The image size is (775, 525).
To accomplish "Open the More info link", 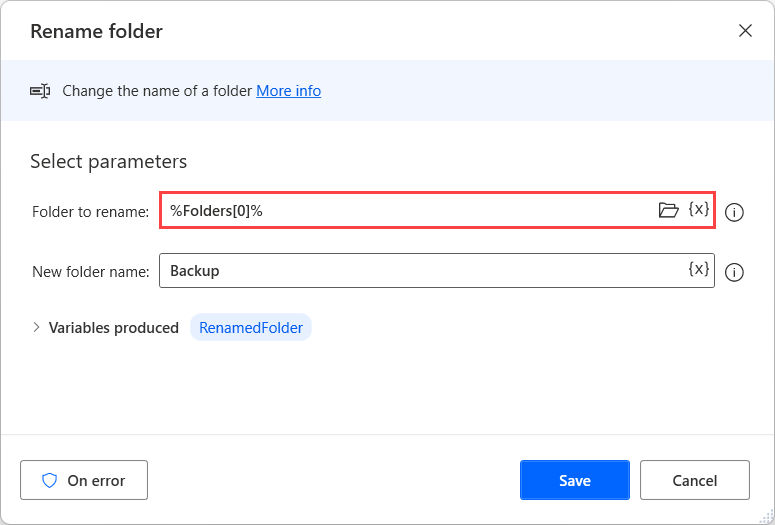I will [289, 91].
